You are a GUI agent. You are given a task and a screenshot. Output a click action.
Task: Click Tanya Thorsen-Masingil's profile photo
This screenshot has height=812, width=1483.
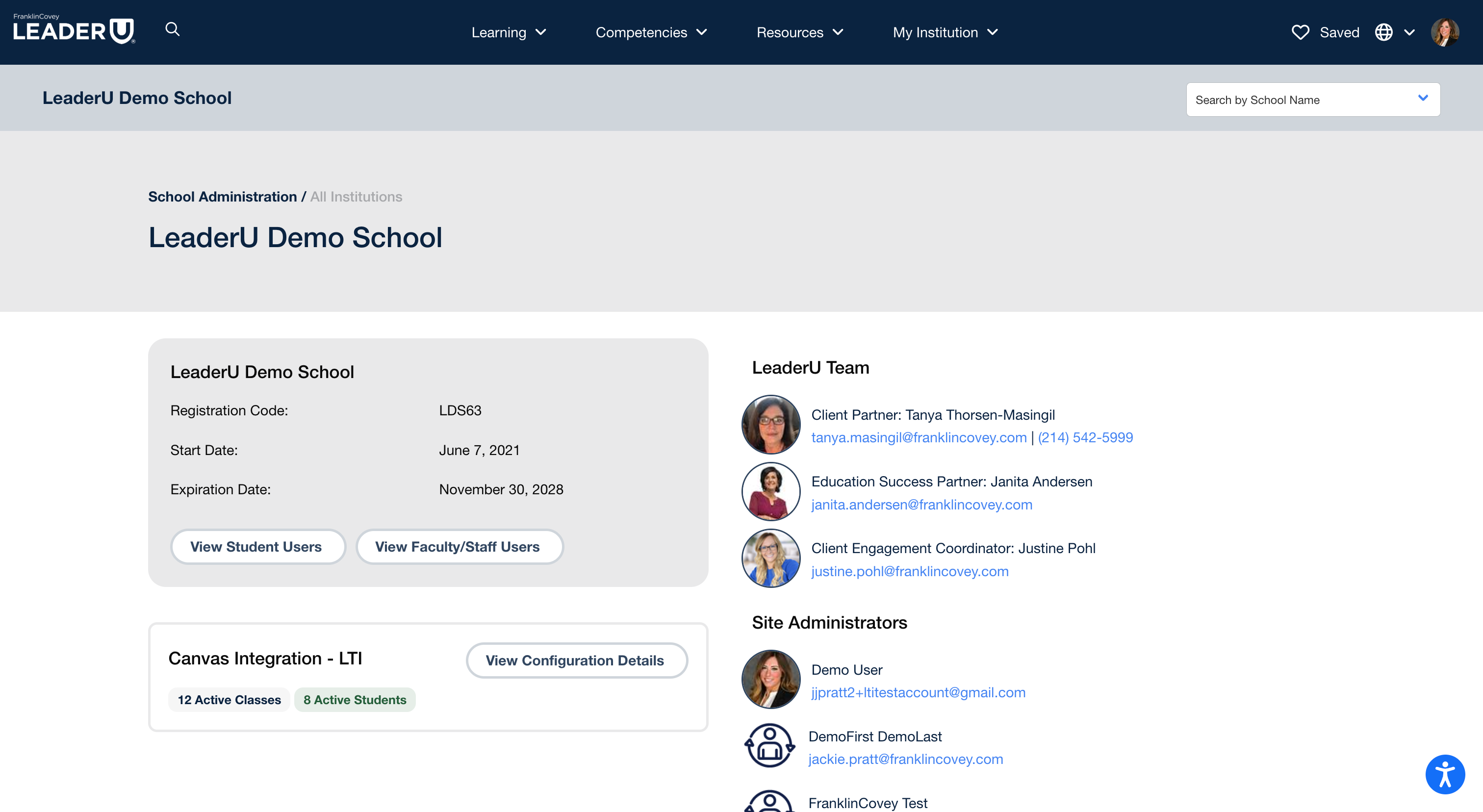[771, 425]
